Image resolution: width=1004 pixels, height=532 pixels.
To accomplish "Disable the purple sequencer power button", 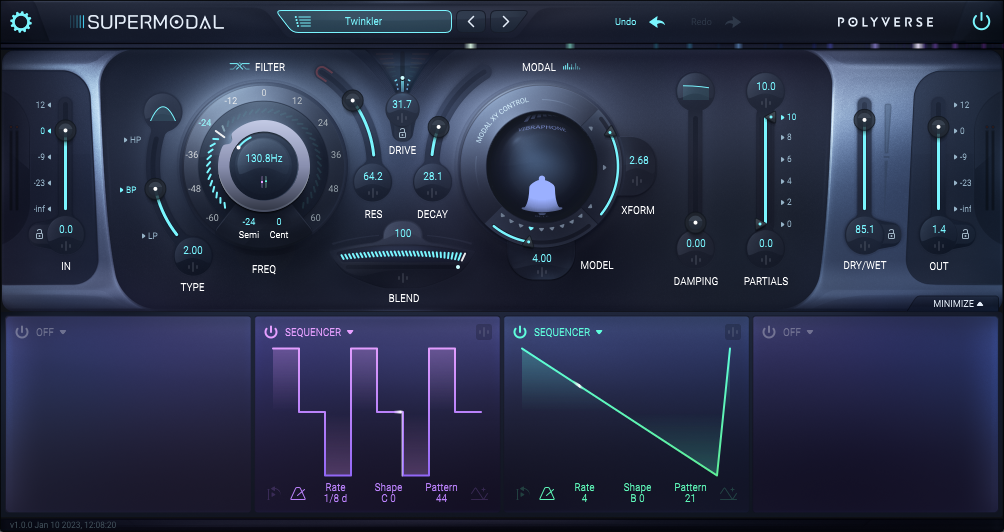I will [x=271, y=332].
